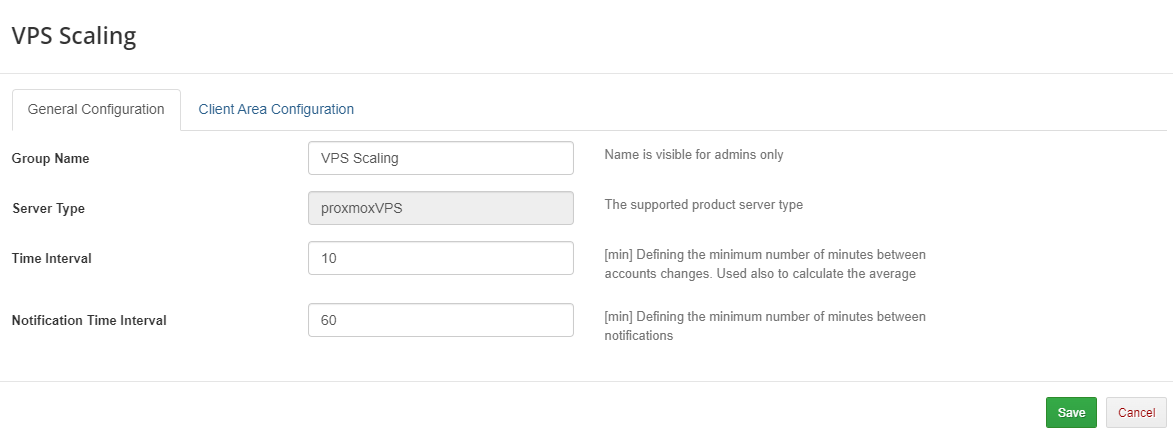Click the Time Interval label

51,258
